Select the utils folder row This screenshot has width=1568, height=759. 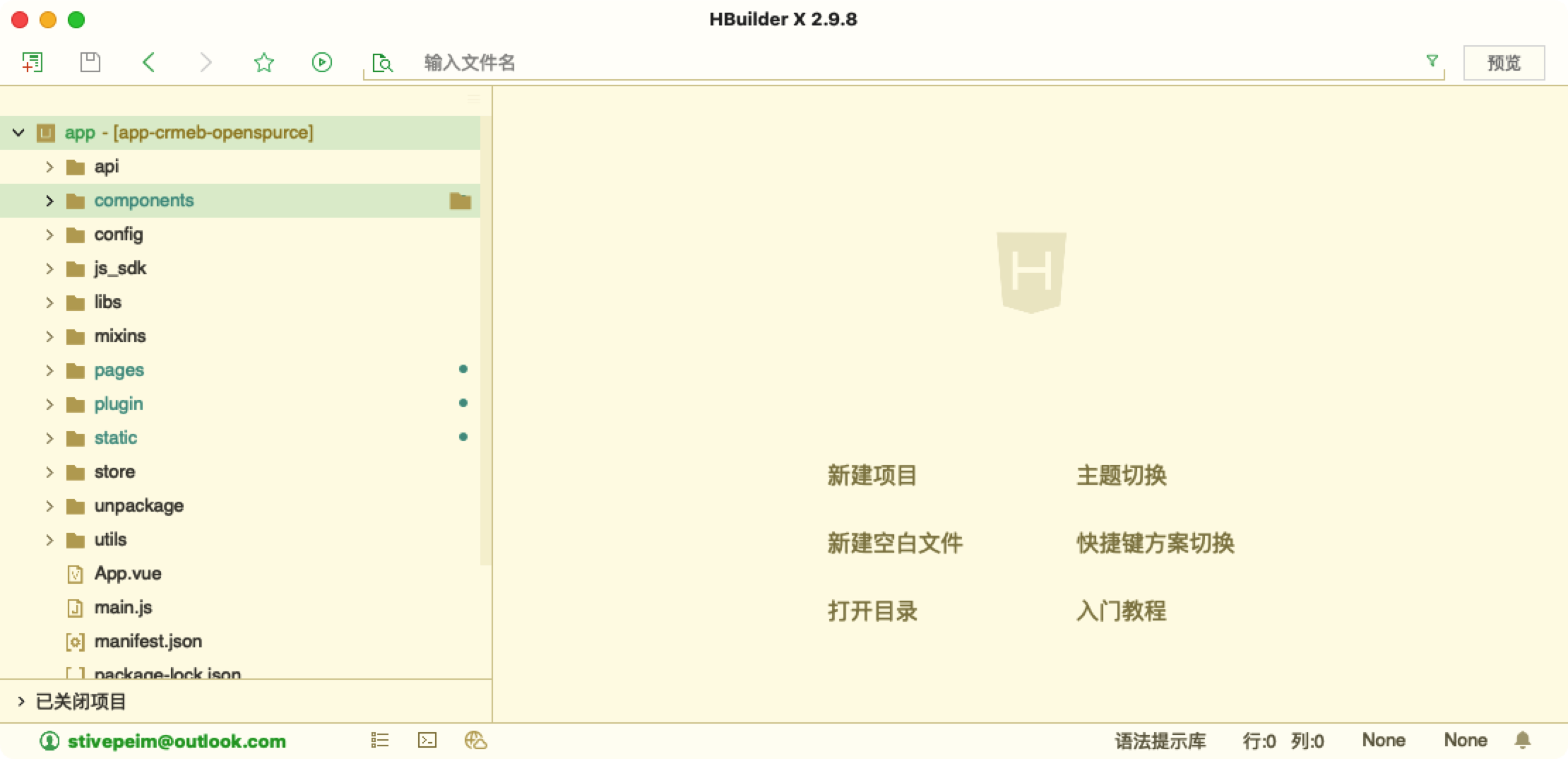click(240, 540)
